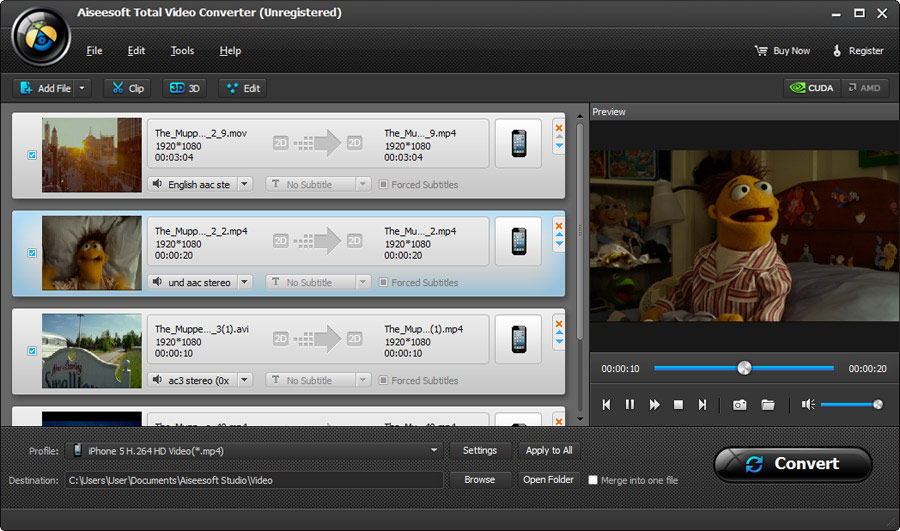Open the Help menu
900x531 pixels.
(230, 51)
